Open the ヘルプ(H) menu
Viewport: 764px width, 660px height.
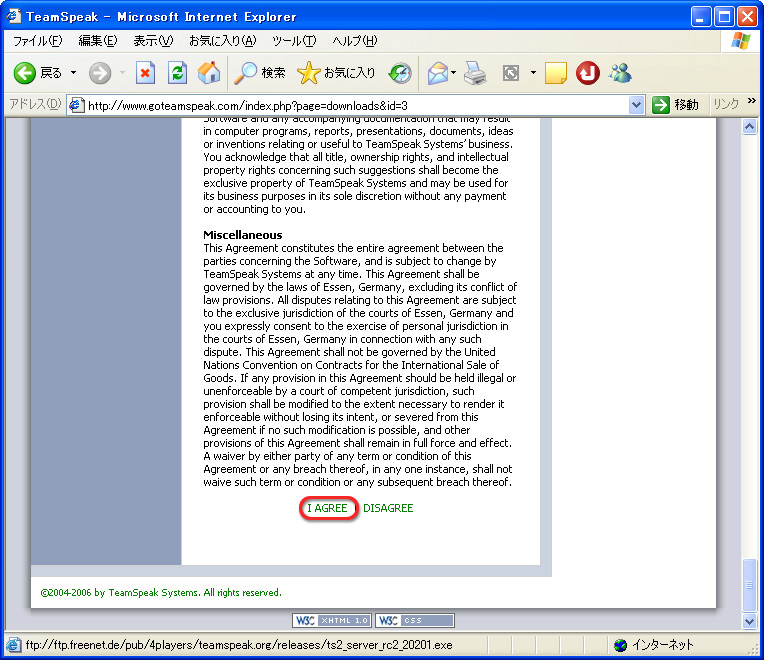pos(354,41)
